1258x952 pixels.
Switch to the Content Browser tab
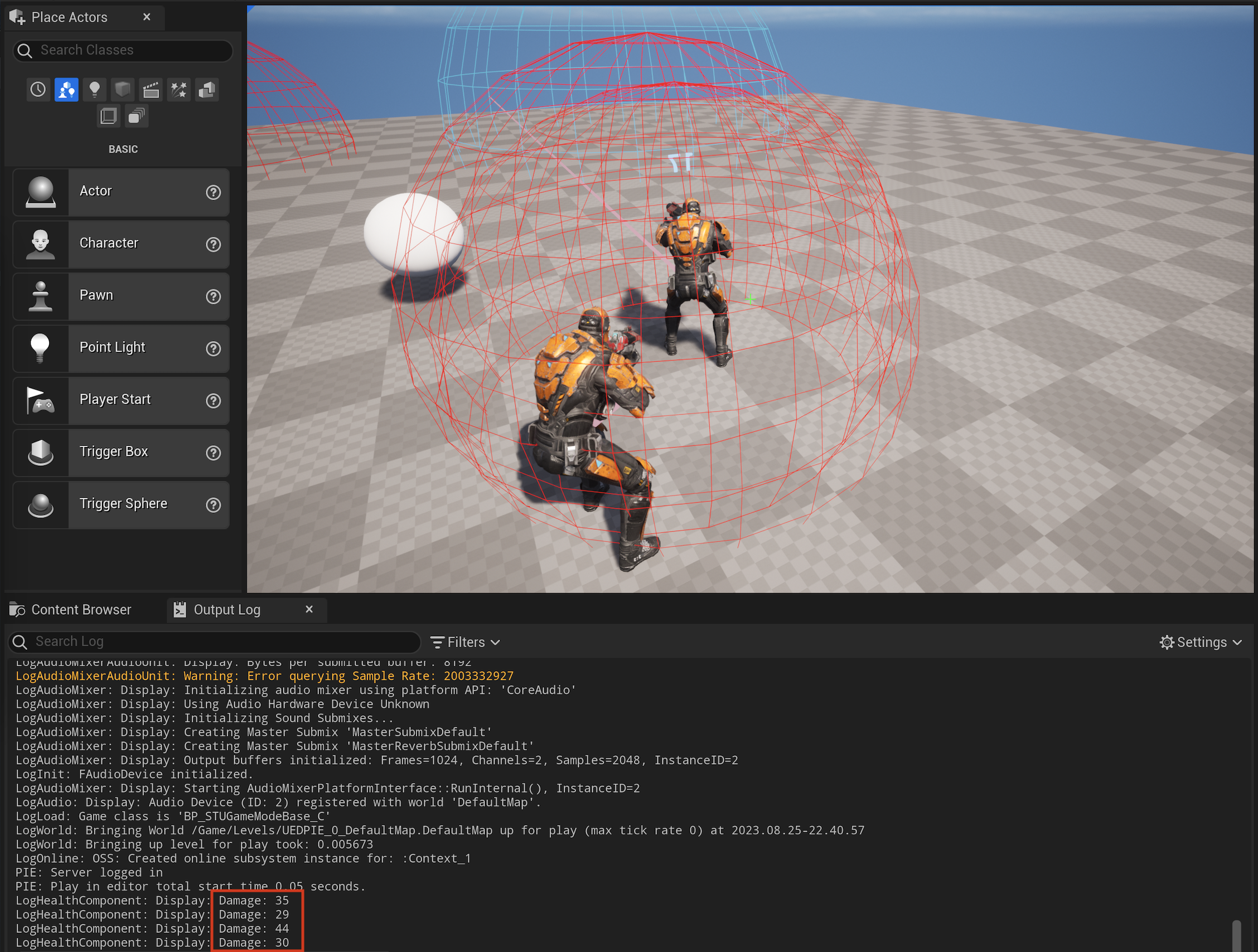coord(71,610)
